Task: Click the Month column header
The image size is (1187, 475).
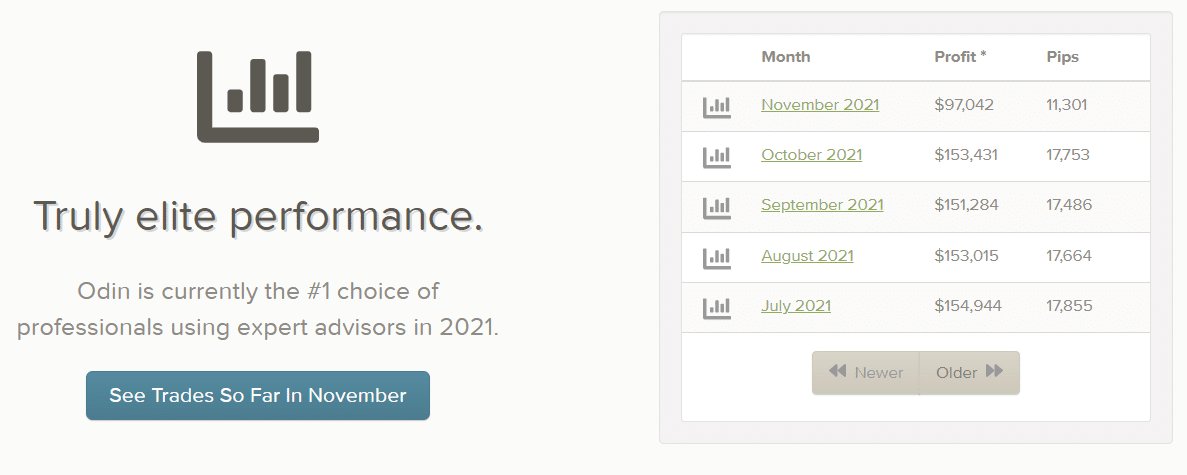Action: click(786, 57)
